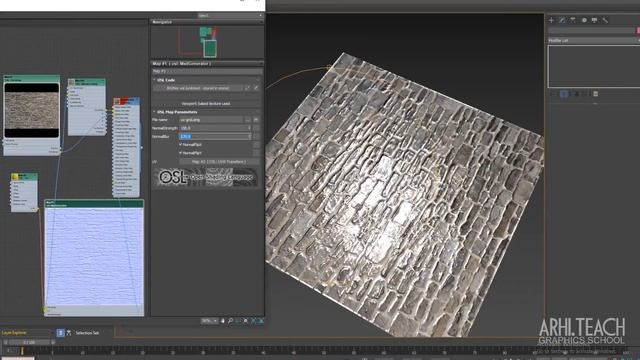640x360 pixels.
Task: Click the Zoom Extents icon
Action: [x=246, y=321]
